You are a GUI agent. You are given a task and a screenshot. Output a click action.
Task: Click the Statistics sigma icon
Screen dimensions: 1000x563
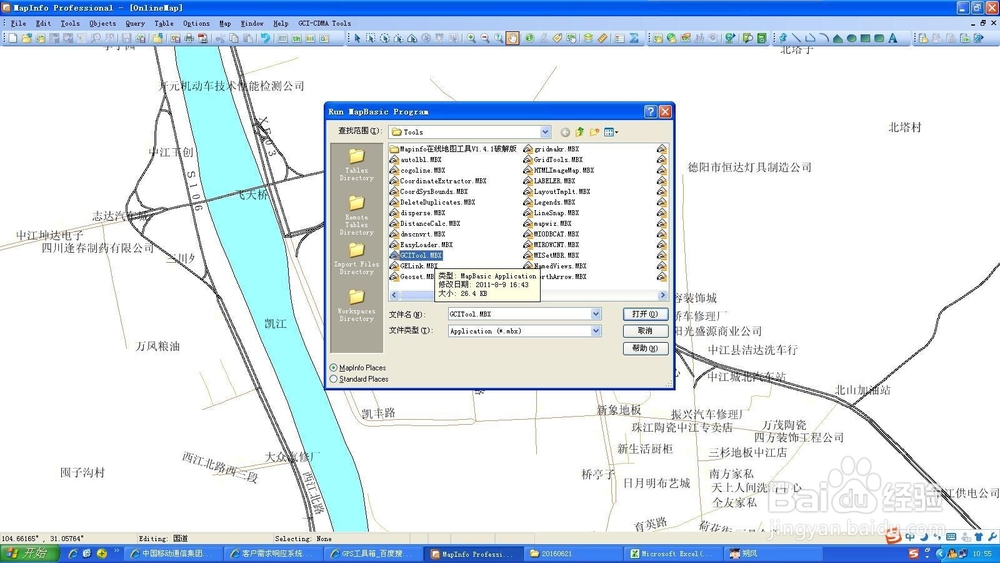[x=634, y=38]
